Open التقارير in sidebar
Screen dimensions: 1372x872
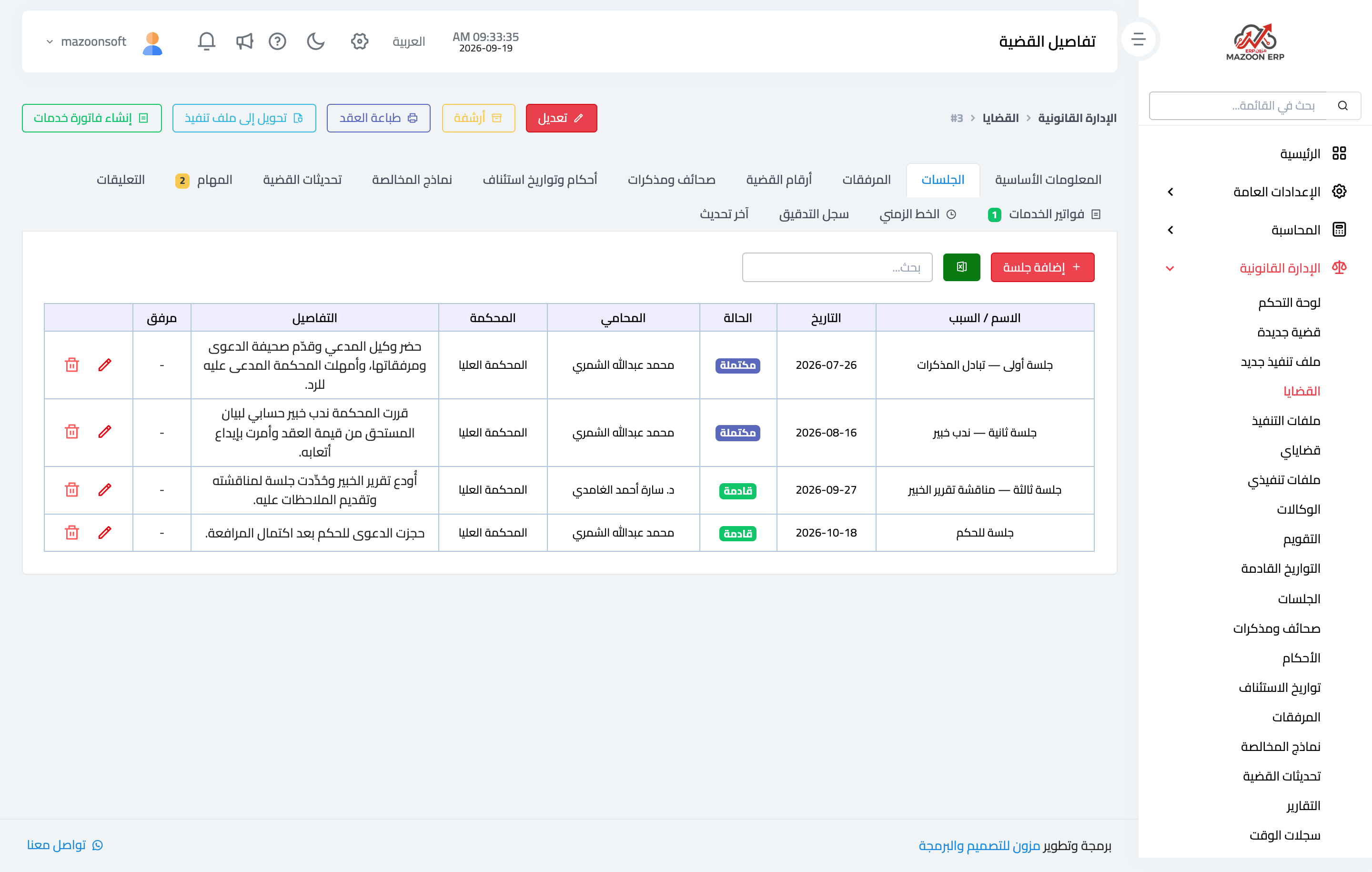click(x=1303, y=806)
